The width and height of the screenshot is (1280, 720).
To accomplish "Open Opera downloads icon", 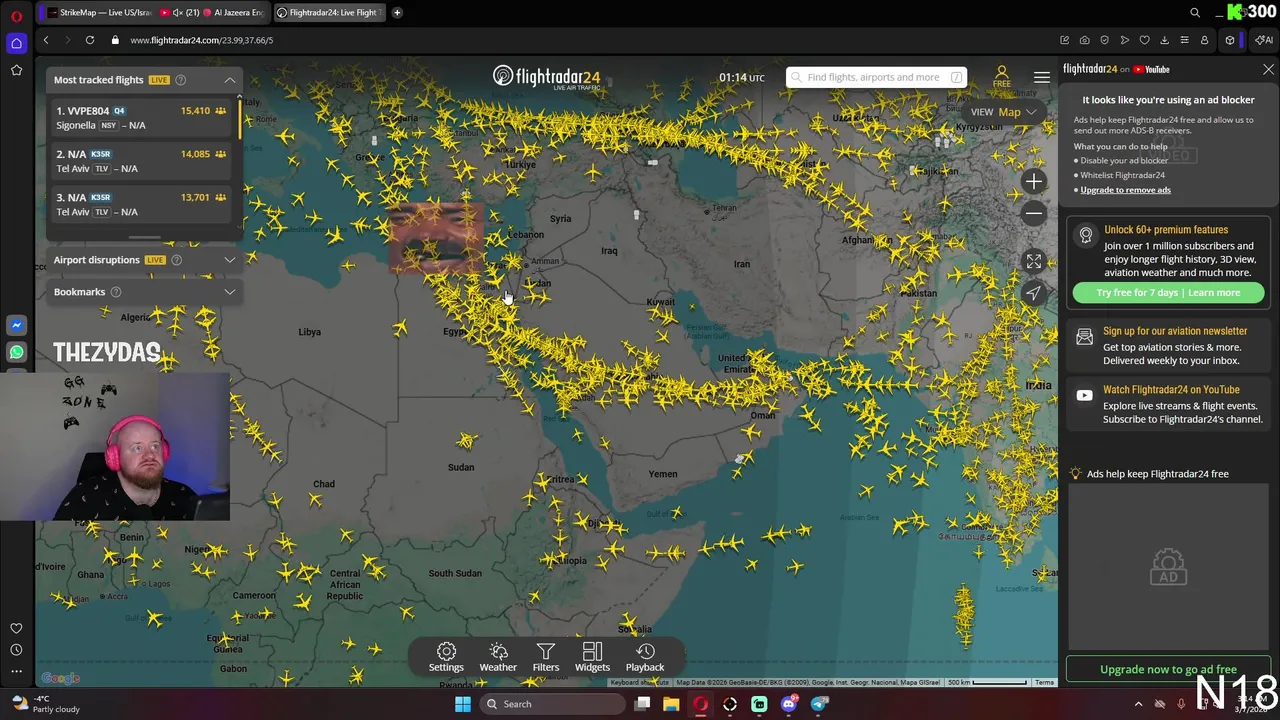I will point(1164,40).
